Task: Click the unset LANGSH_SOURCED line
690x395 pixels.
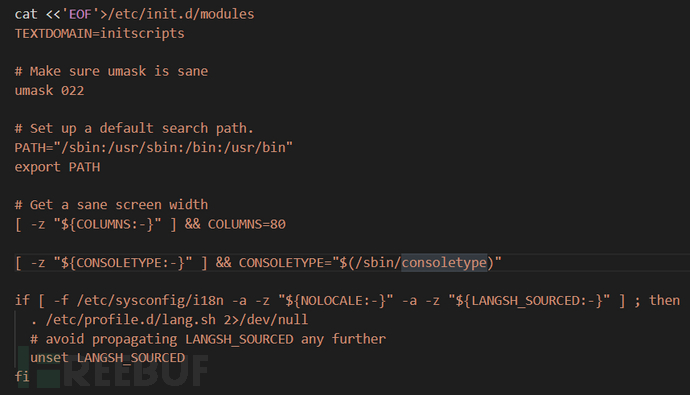Action: coord(107,358)
